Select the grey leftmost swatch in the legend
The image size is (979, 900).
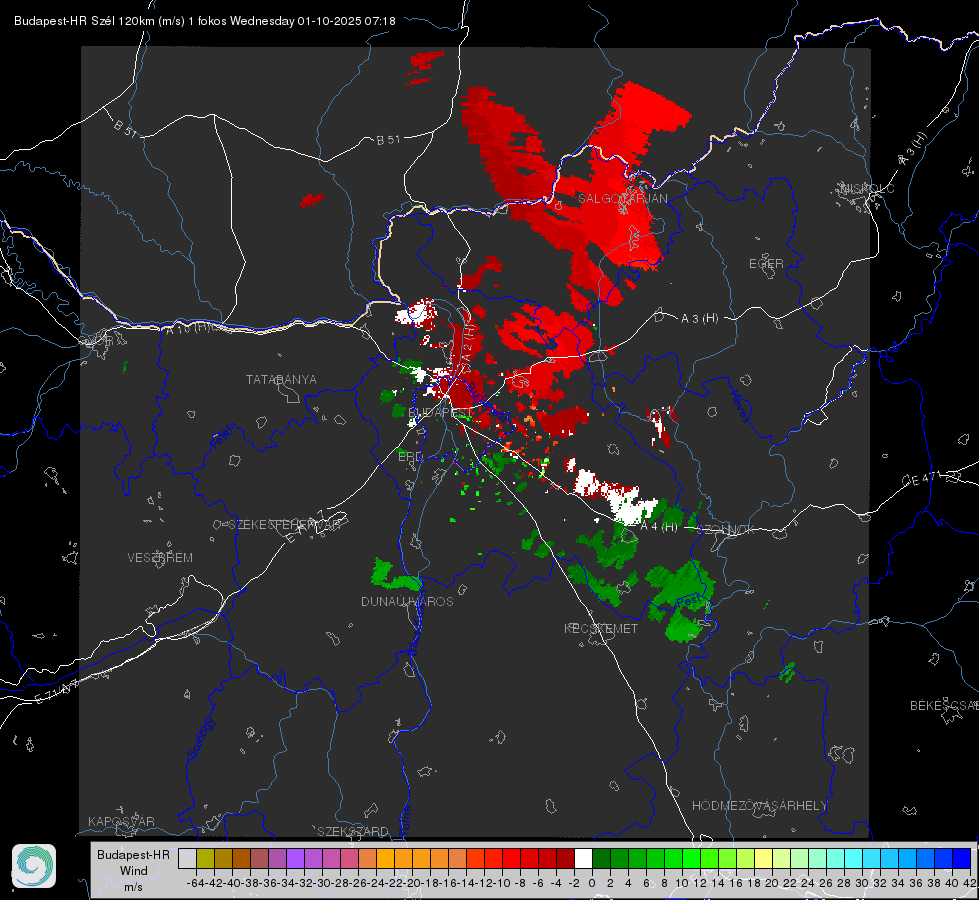pyautogui.click(x=187, y=858)
